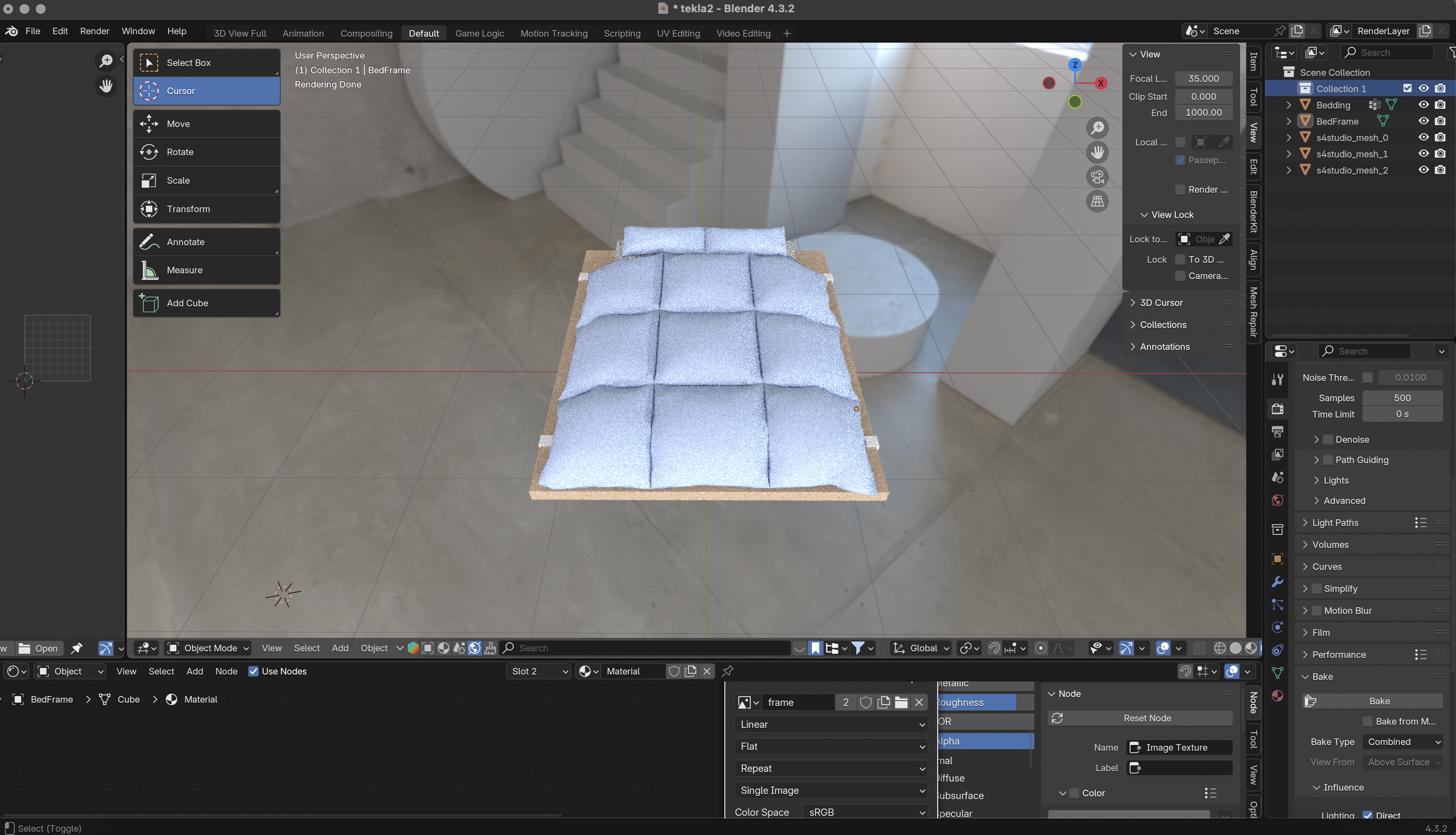Uncheck Use Nodes in node editor
This screenshot has height=835, width=1456.
253,671
